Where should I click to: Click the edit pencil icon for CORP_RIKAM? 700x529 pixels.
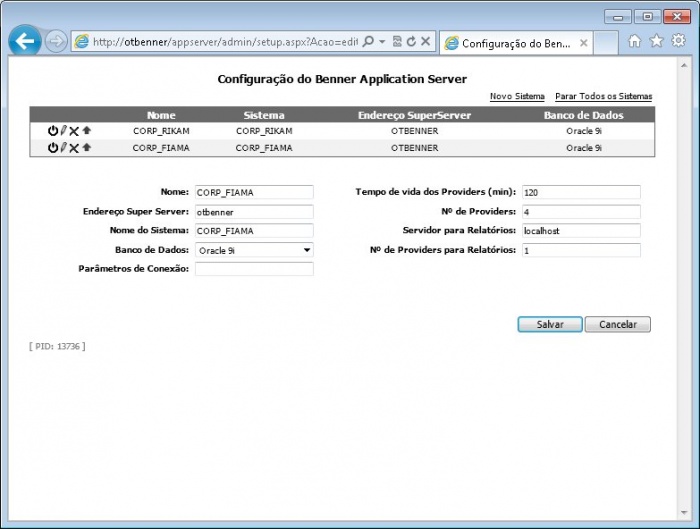click(63, 131)
